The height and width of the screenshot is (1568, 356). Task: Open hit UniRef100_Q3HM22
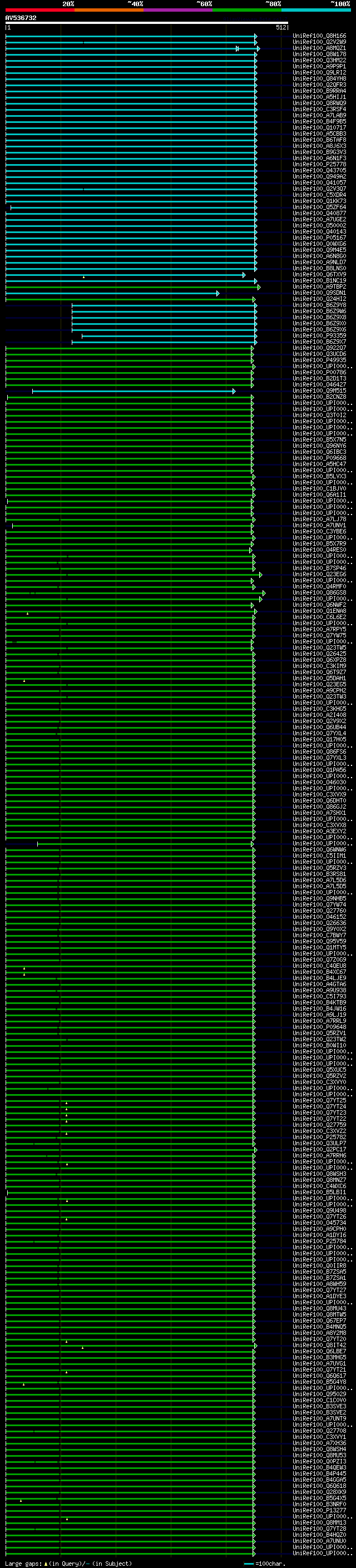pos(319,60)
